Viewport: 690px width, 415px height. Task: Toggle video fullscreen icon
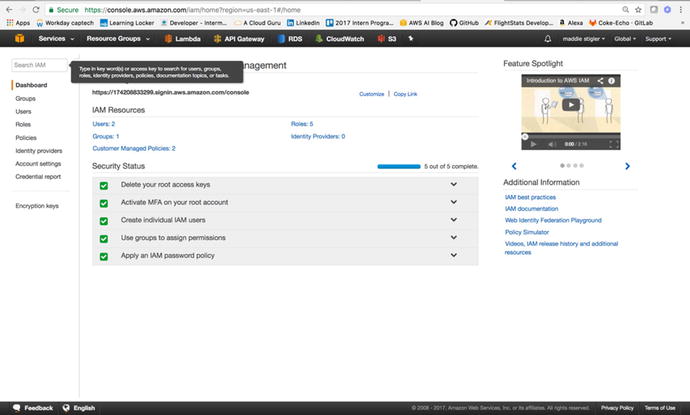coord(611,144)
